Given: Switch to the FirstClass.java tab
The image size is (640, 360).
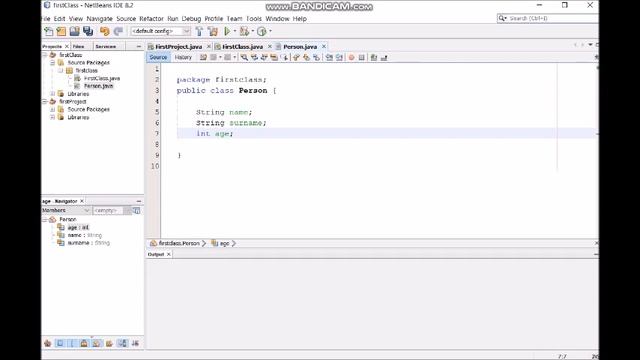Looking at the screenshot, I should pos(242,47).
